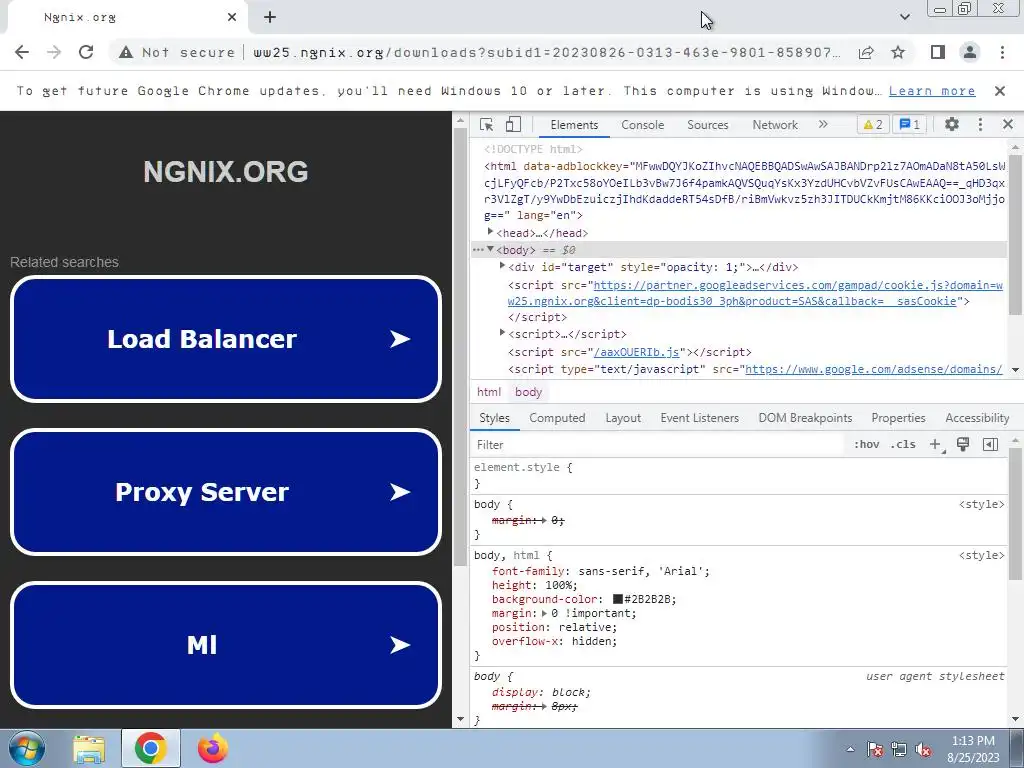Viewport: 1024px width, 768px height.
Task: Open the /aaxOUERIb.js script link
Action: click(x=636, y=352)
